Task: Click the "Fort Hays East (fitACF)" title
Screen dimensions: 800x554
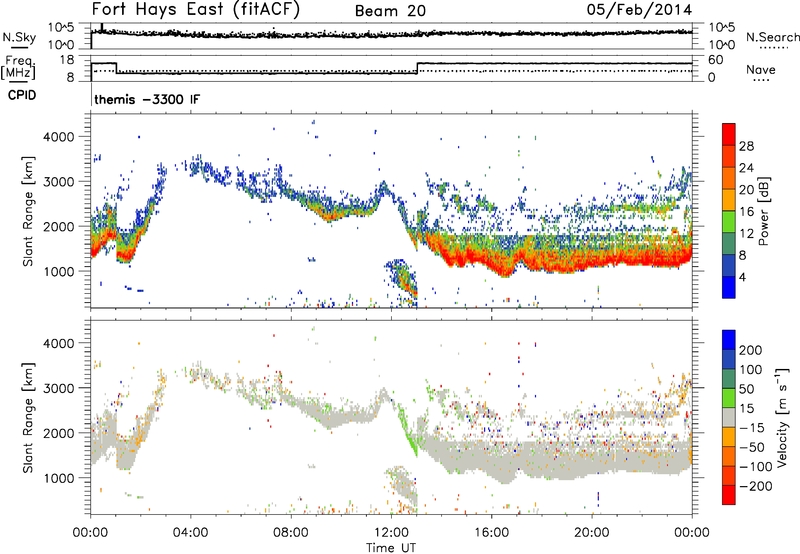Action: (196, 9)
